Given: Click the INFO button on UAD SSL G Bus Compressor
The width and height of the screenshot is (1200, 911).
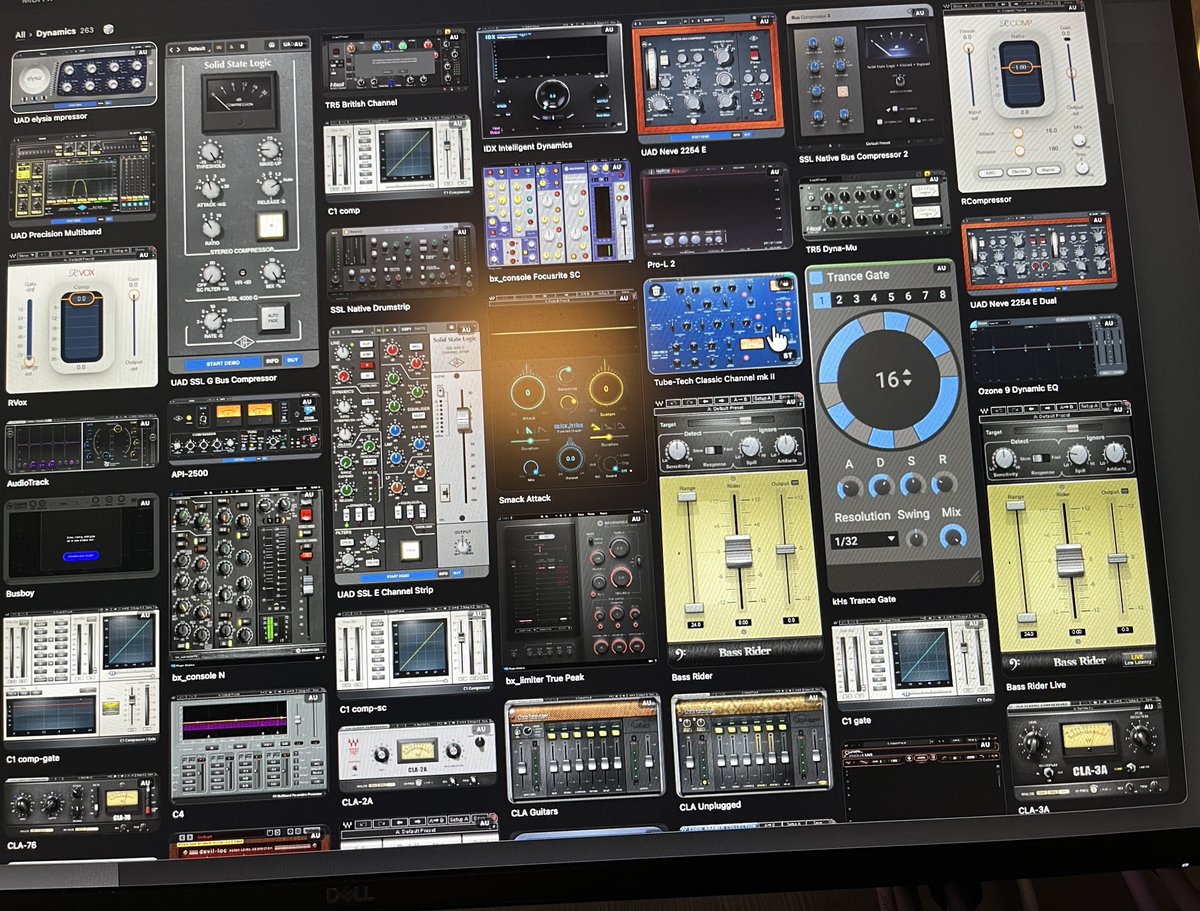Looking at the screenshot, I should (x=274, y=360).
